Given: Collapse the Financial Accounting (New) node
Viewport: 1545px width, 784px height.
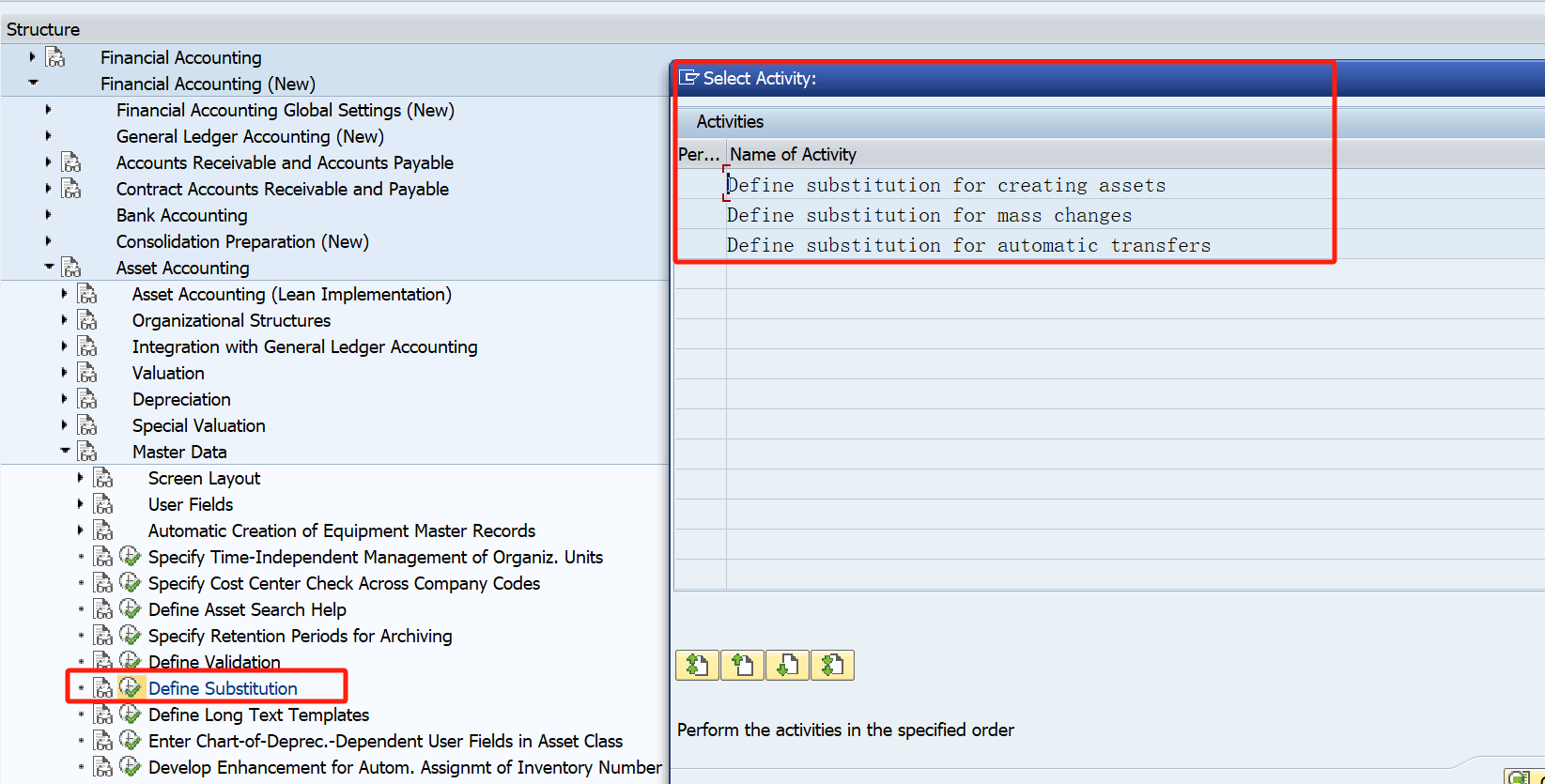Looking at the screenshot, I should click(x=33, y=83).
